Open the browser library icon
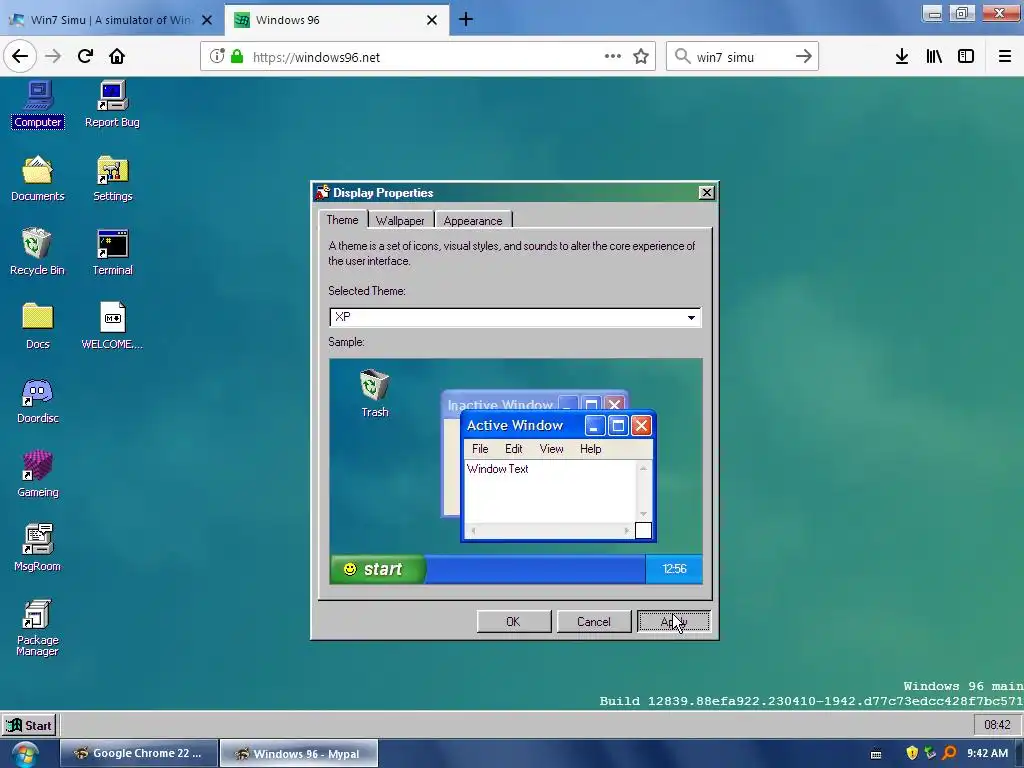Screen dimensions: 1024x768 tap(934, 56)
